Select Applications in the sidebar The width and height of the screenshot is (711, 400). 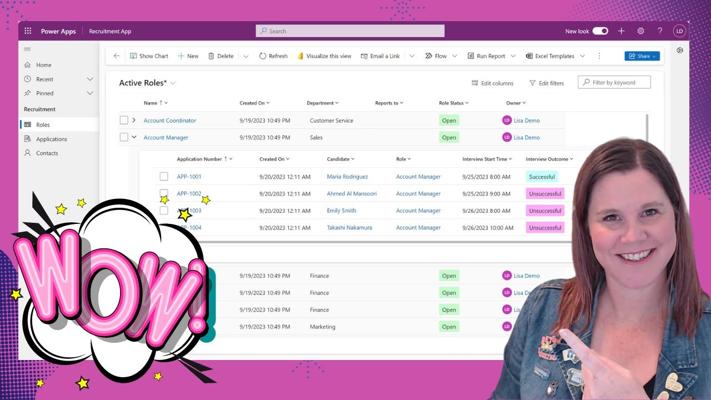(51, 139)
